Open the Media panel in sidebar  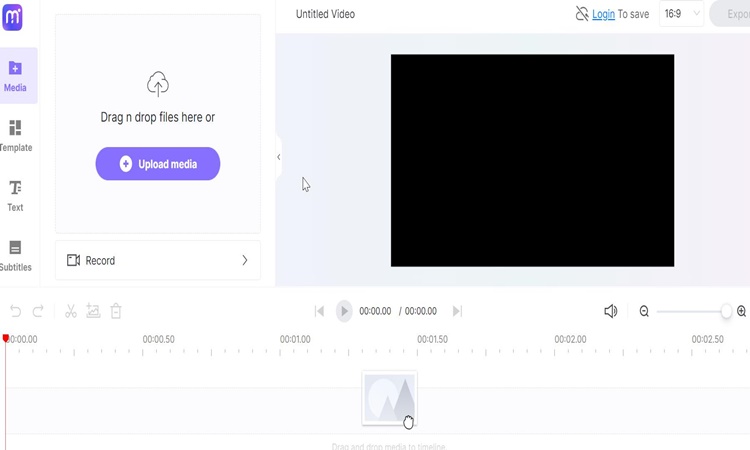16,76
